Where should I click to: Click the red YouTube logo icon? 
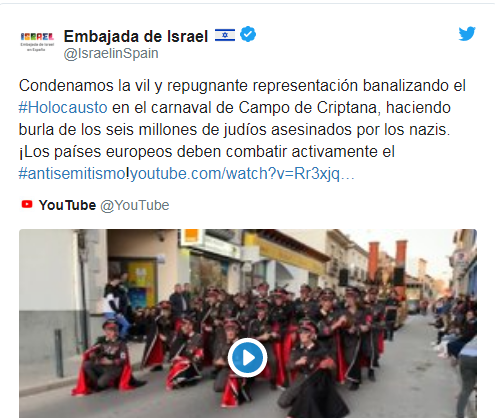(x=27, y=204)
